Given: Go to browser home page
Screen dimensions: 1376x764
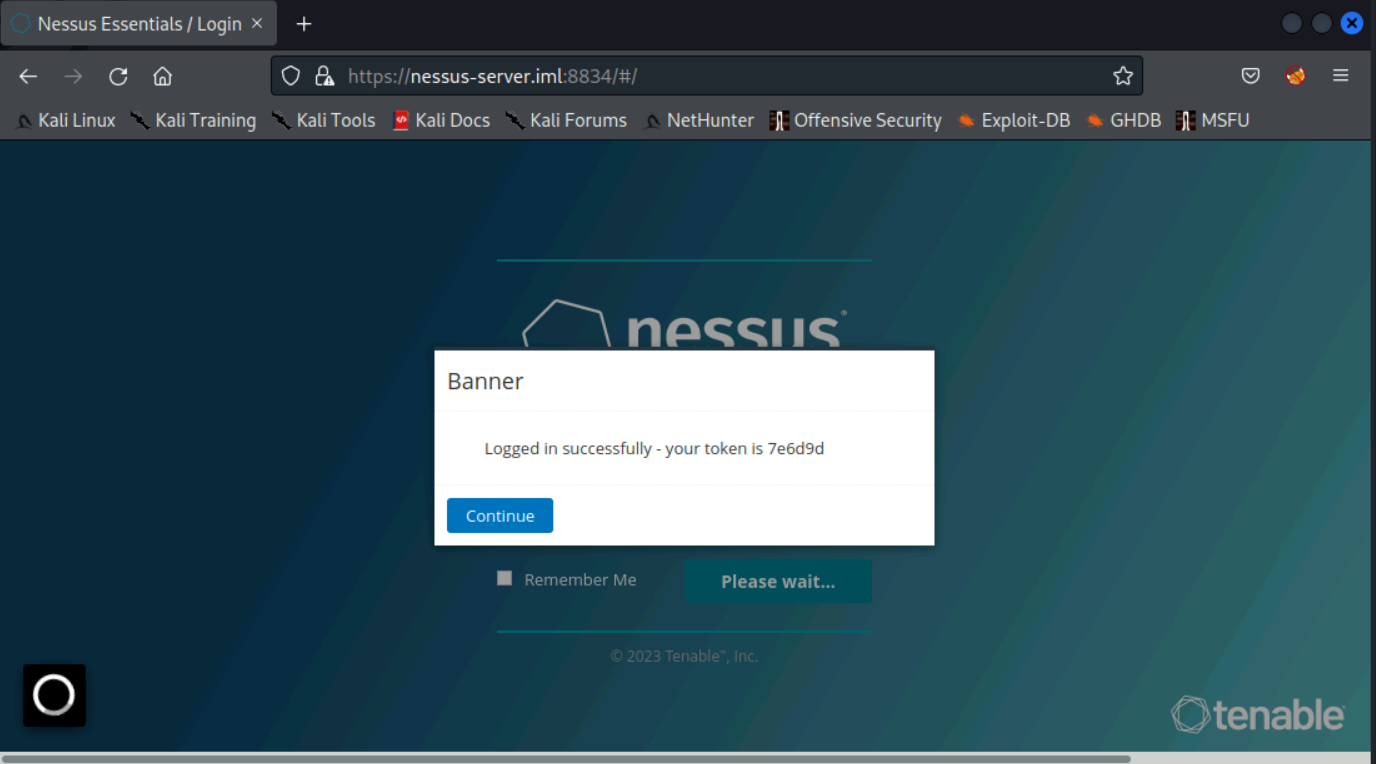Looking at the screenshot, I should click(162, 76).
